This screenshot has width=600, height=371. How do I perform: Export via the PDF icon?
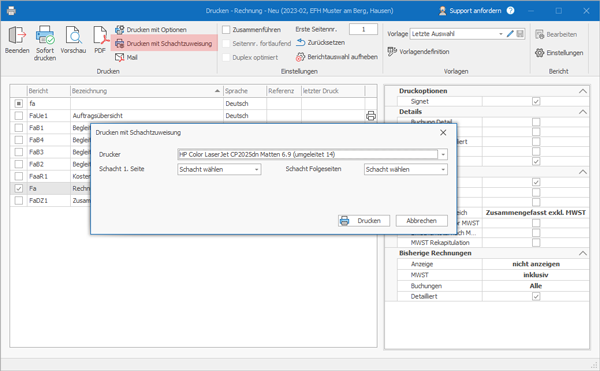click(x=100, y=35)
